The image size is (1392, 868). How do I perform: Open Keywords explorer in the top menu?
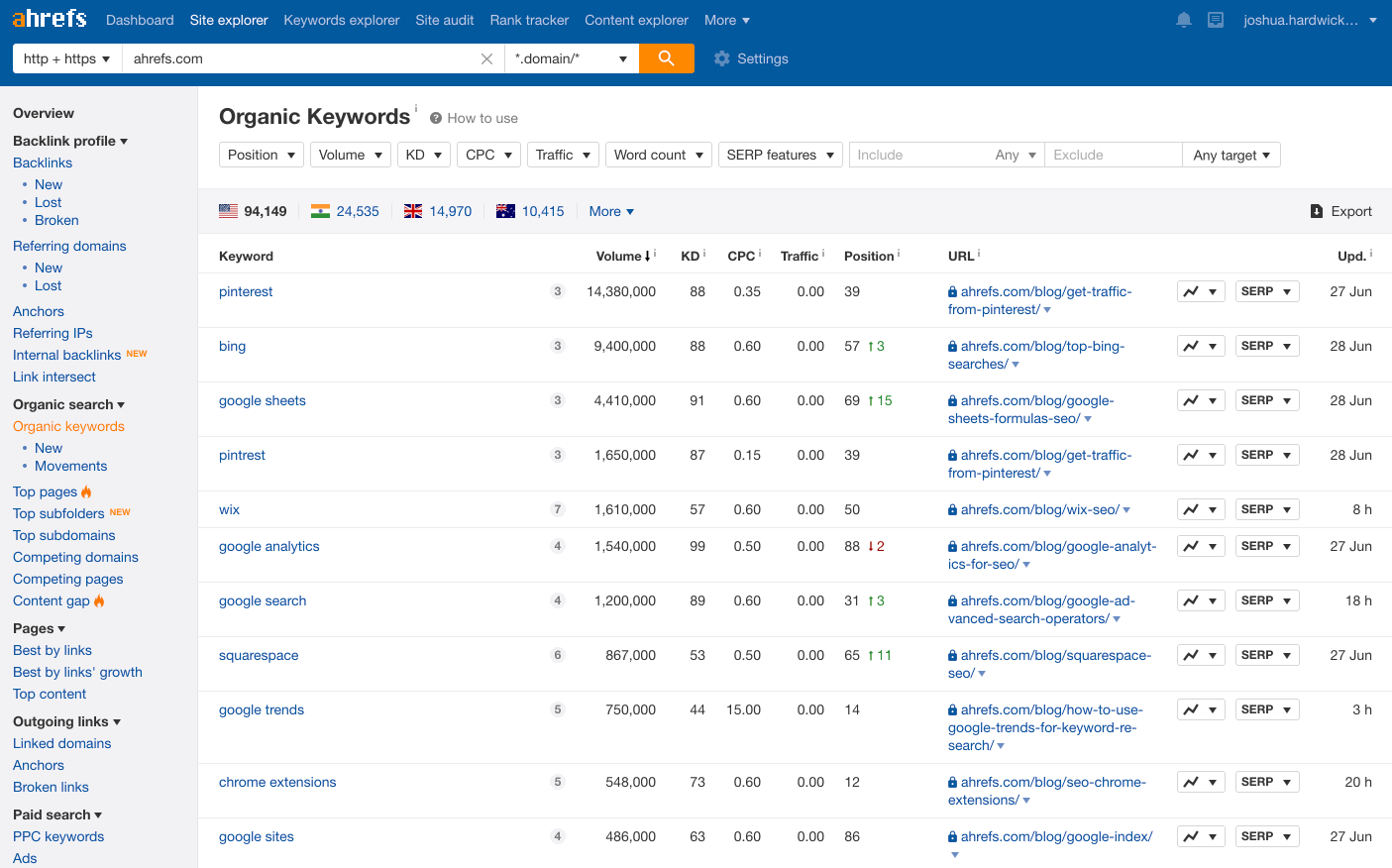341,20
